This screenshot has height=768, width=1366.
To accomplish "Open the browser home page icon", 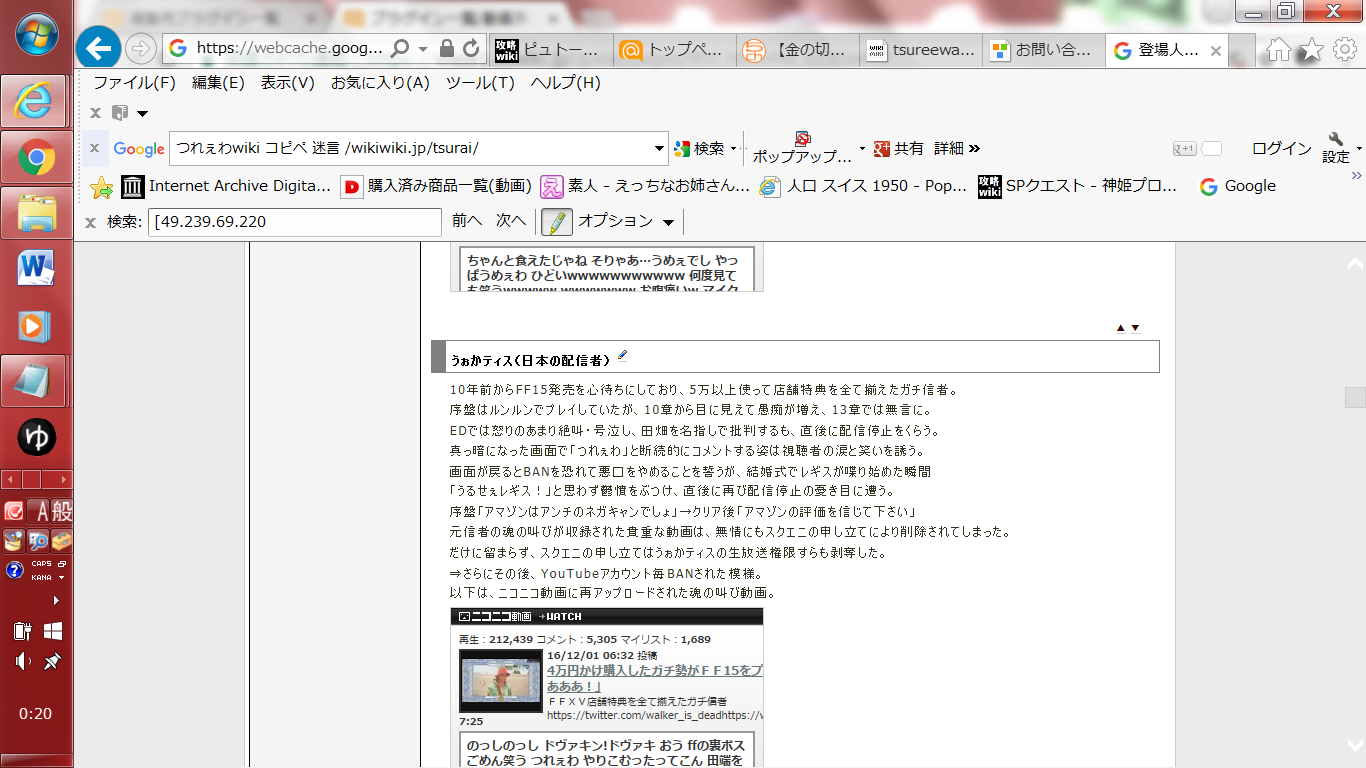I will pyautogui.click(x=1279, y=49).
